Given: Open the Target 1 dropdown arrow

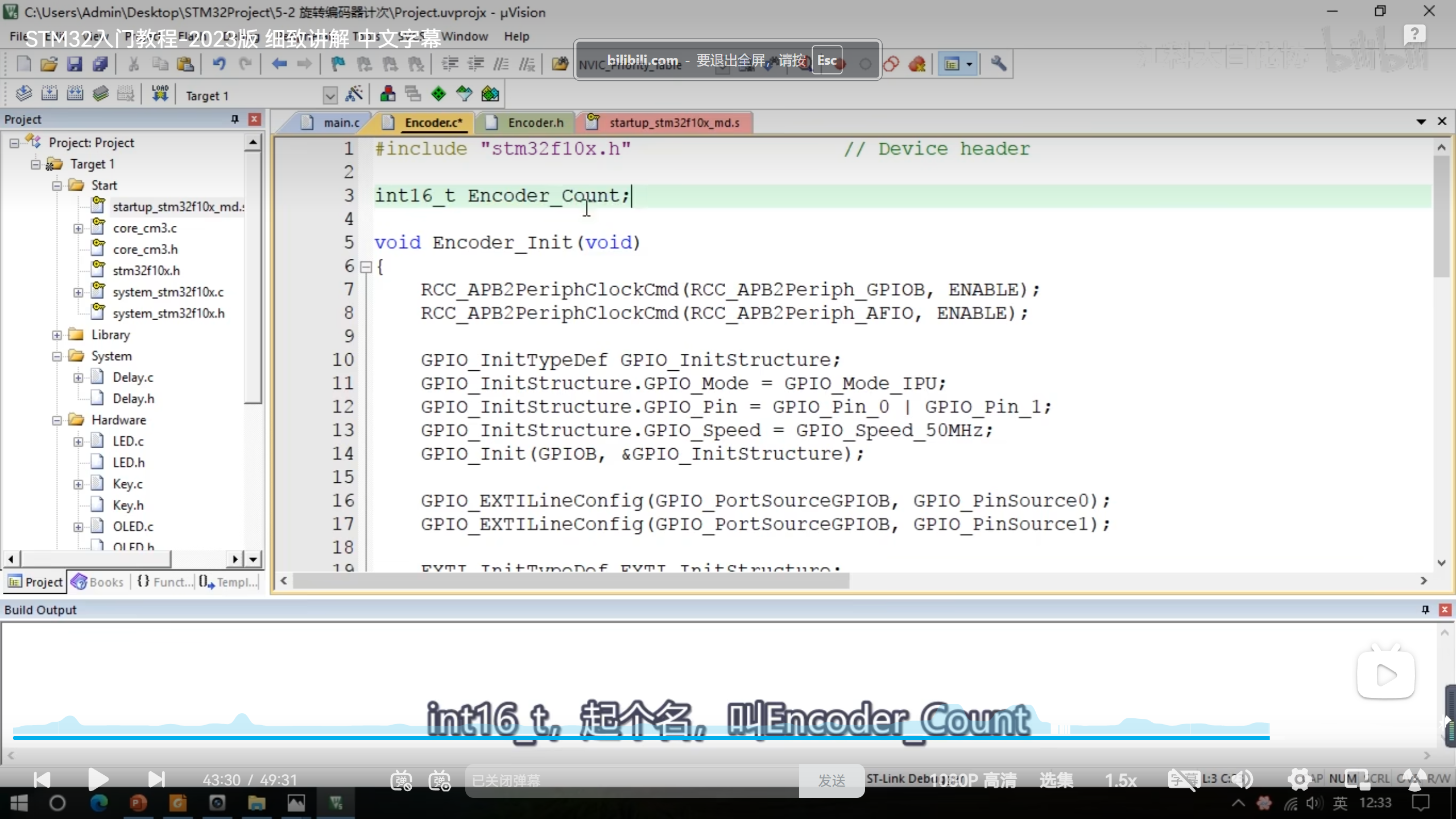Looking at the screenshot, I should tap(330, 95).
